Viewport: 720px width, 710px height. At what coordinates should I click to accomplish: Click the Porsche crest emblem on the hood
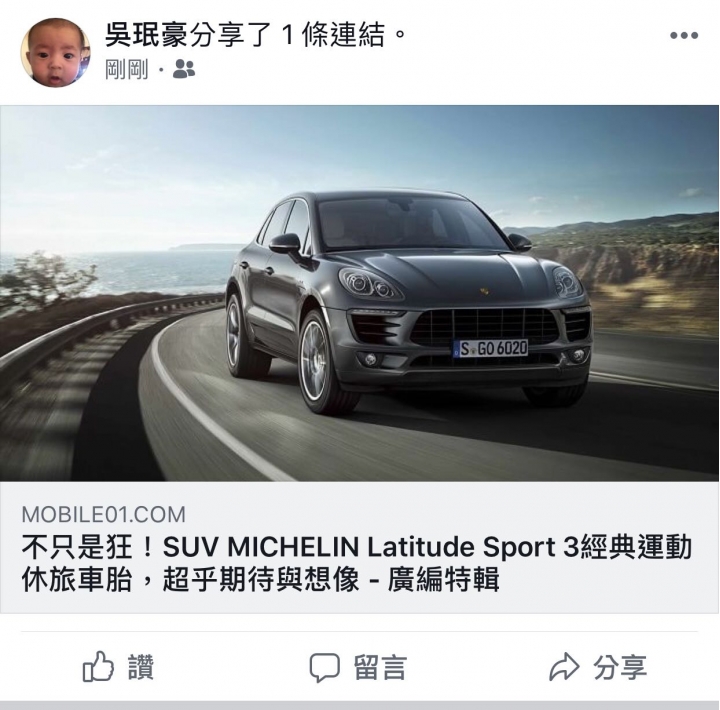click(x=484, y=291)
